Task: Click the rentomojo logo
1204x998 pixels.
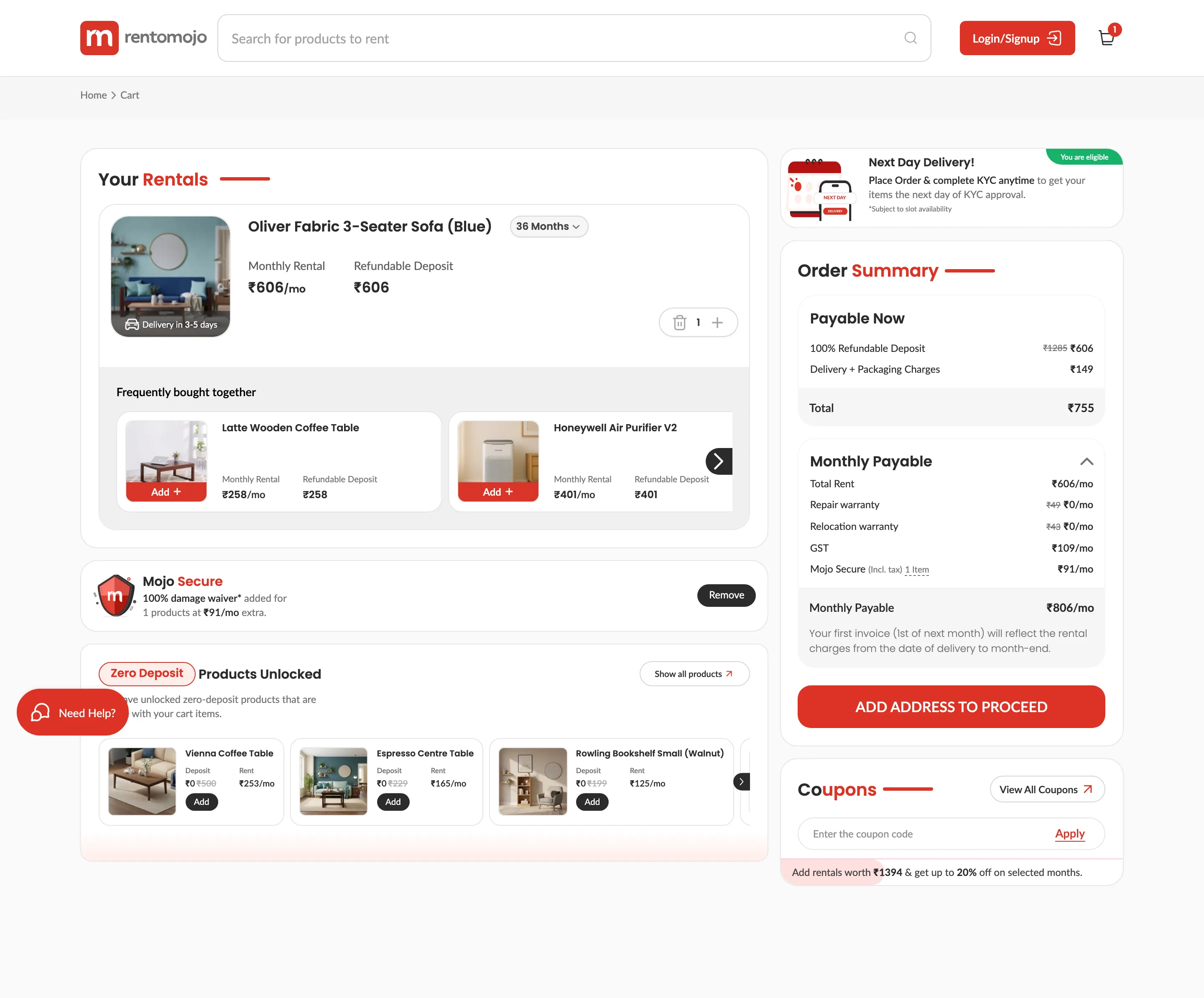Action: (143, 38)
